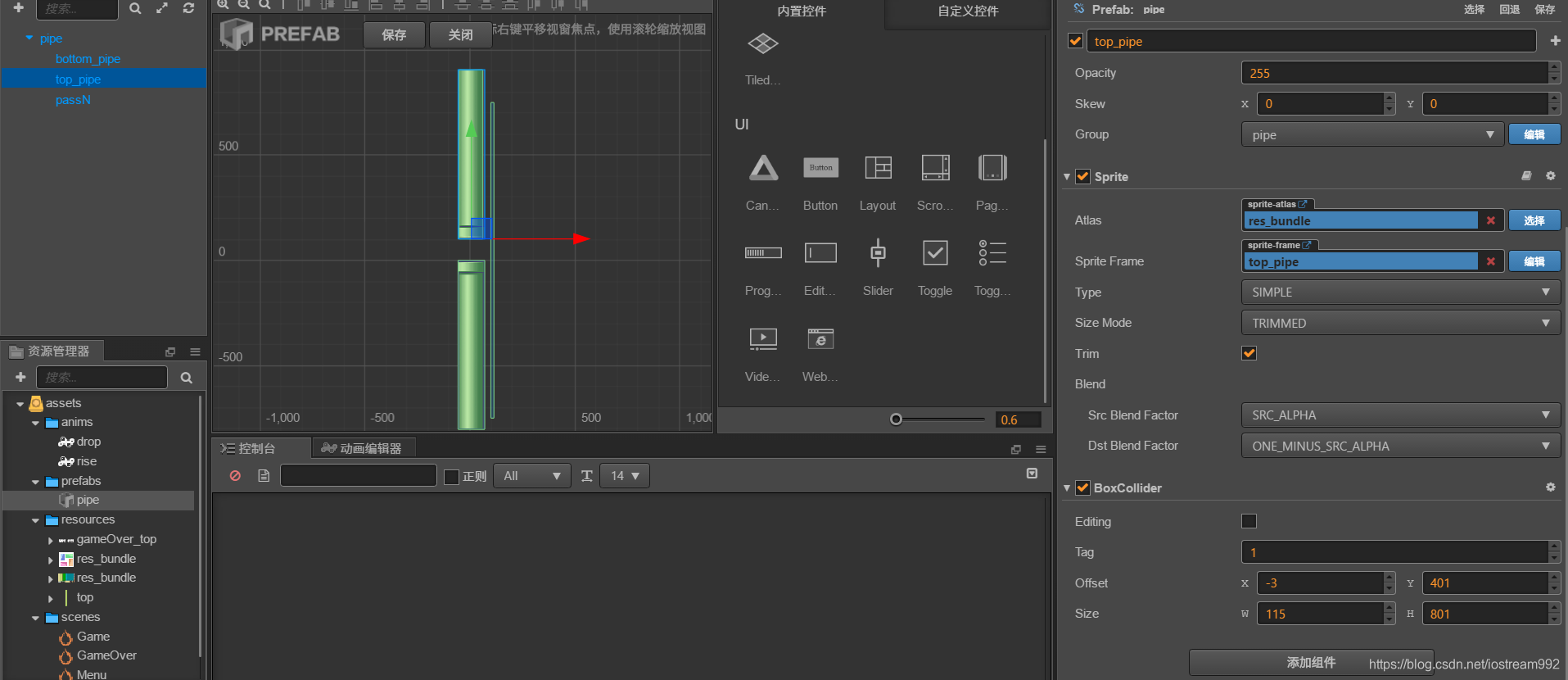Clear the top_pipe sprite frame
The height and width of the screenshot is (680, 1568).
click(x=1490, y=261)
